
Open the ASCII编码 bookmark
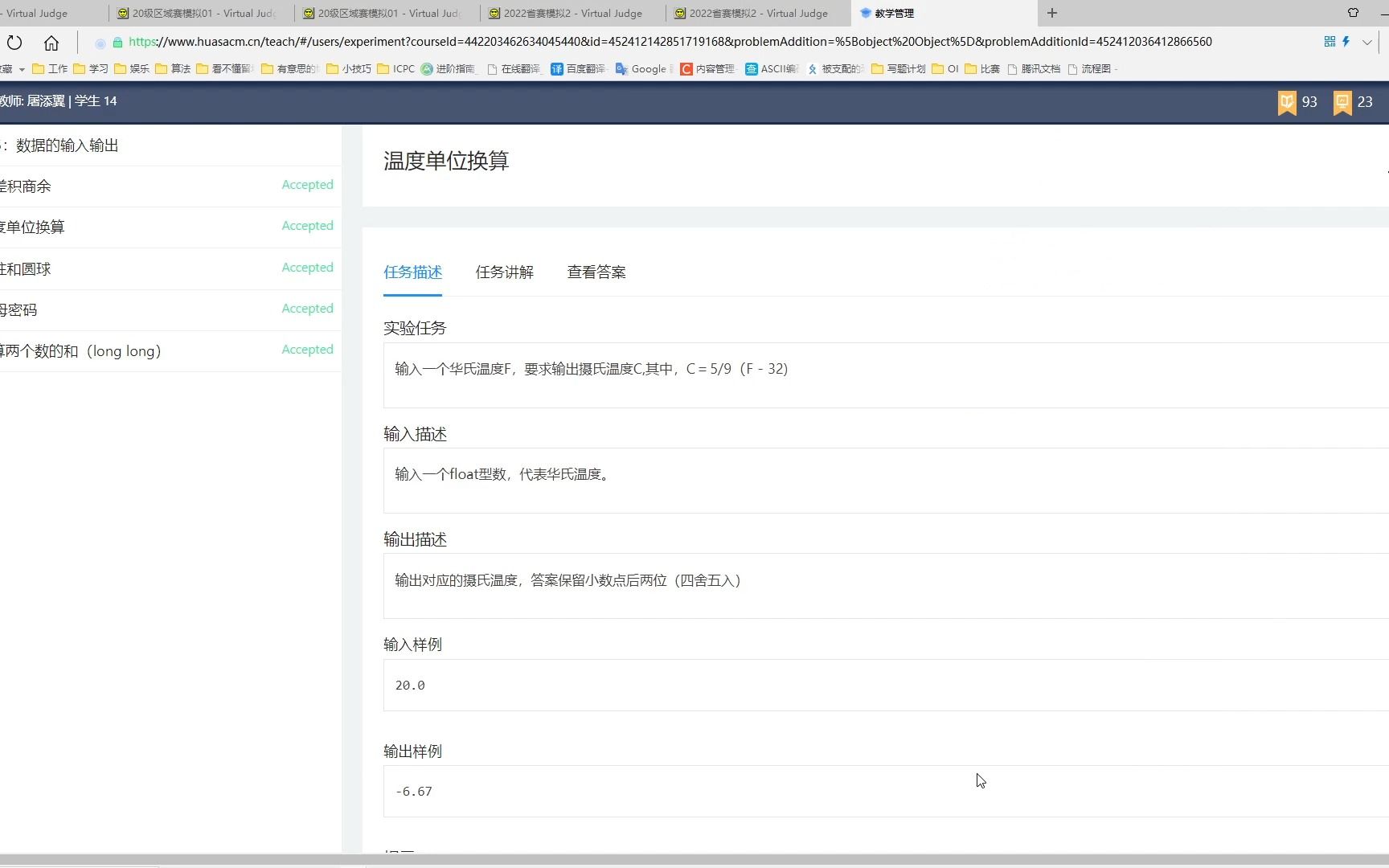772,69
